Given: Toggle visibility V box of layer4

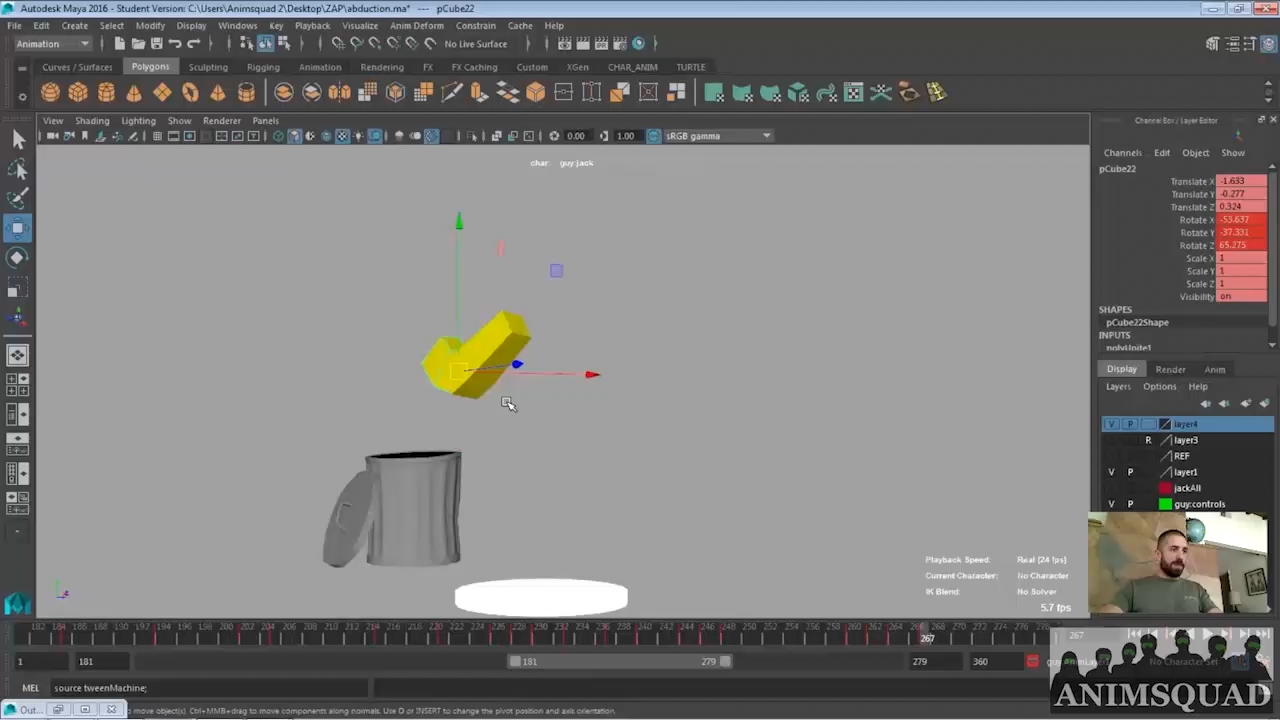Looking at the screenshot, I should coord(1111,424).
